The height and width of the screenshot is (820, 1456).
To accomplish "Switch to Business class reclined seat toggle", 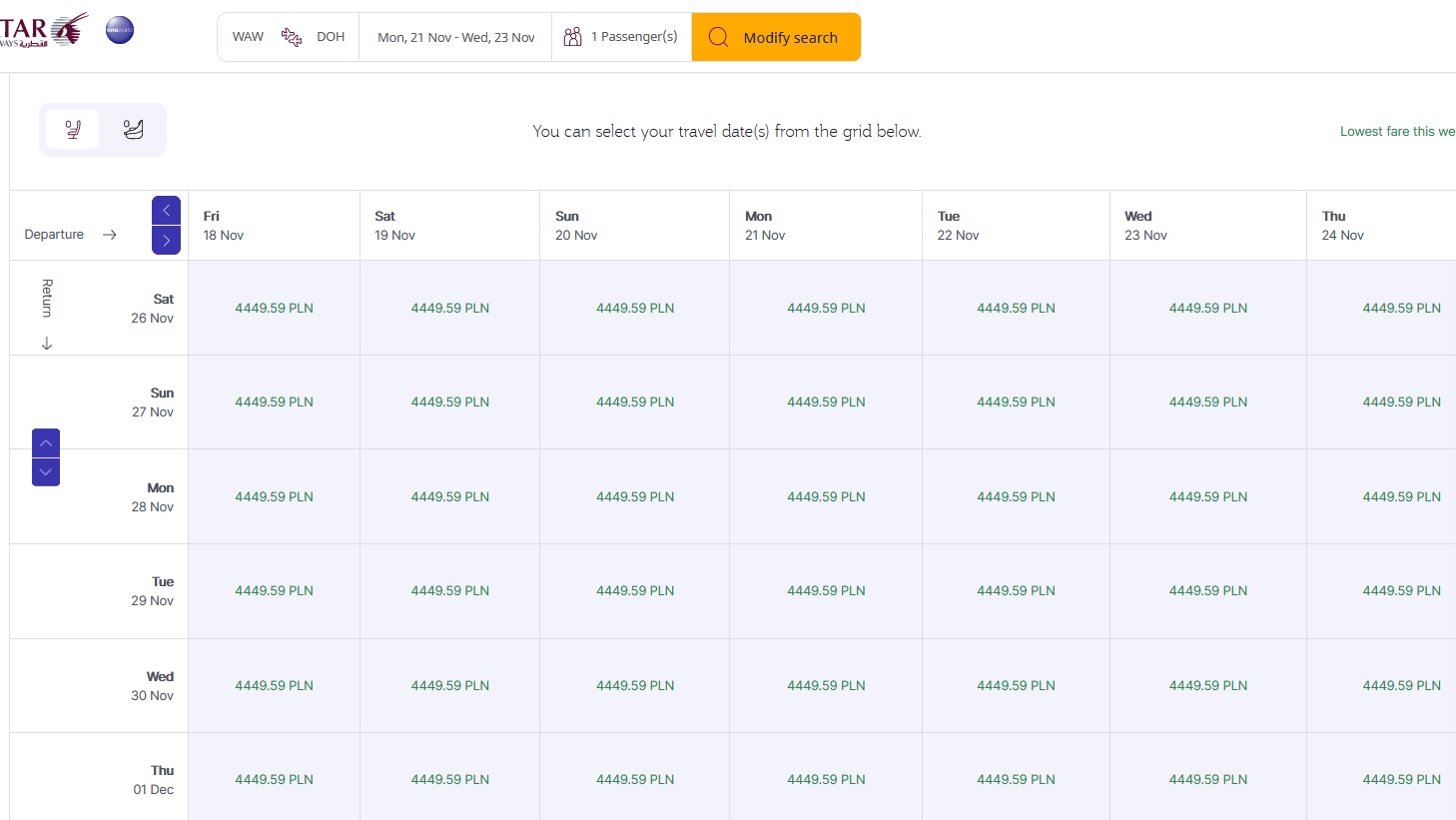I will pos(133,129).
